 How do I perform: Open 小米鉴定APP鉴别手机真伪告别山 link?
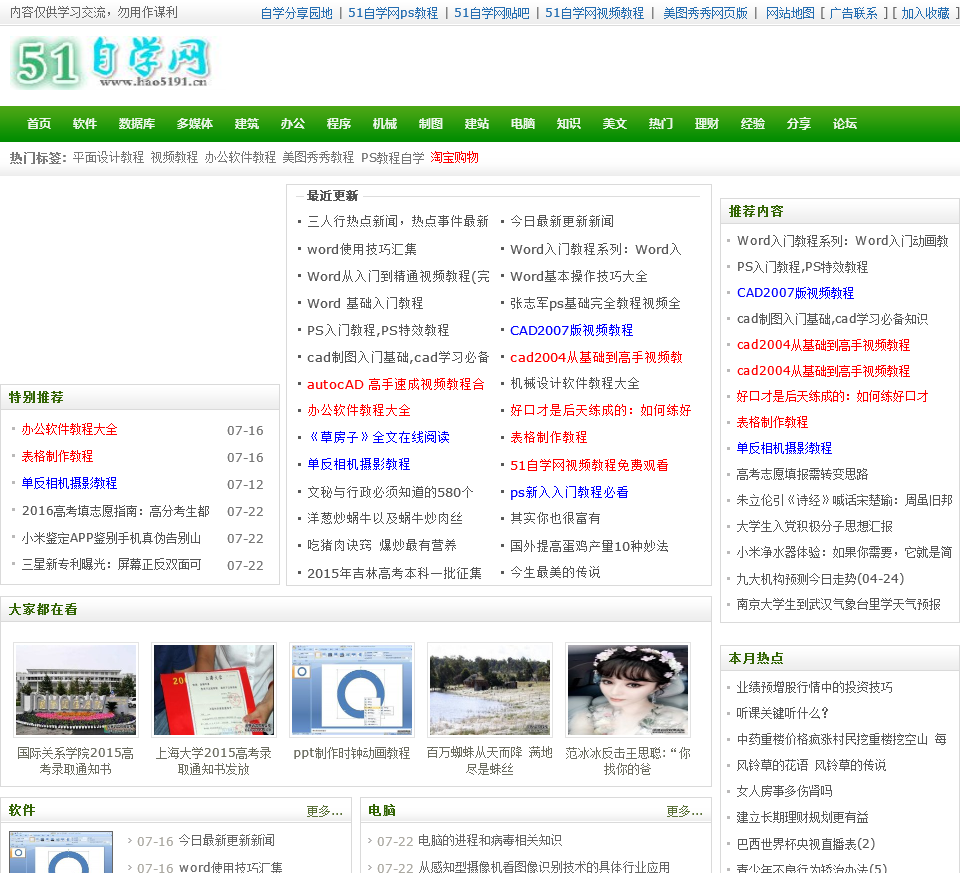[111, 538]
